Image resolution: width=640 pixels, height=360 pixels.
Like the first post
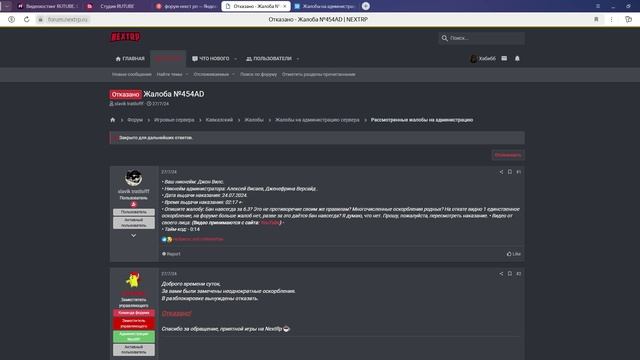coord(514,254)
